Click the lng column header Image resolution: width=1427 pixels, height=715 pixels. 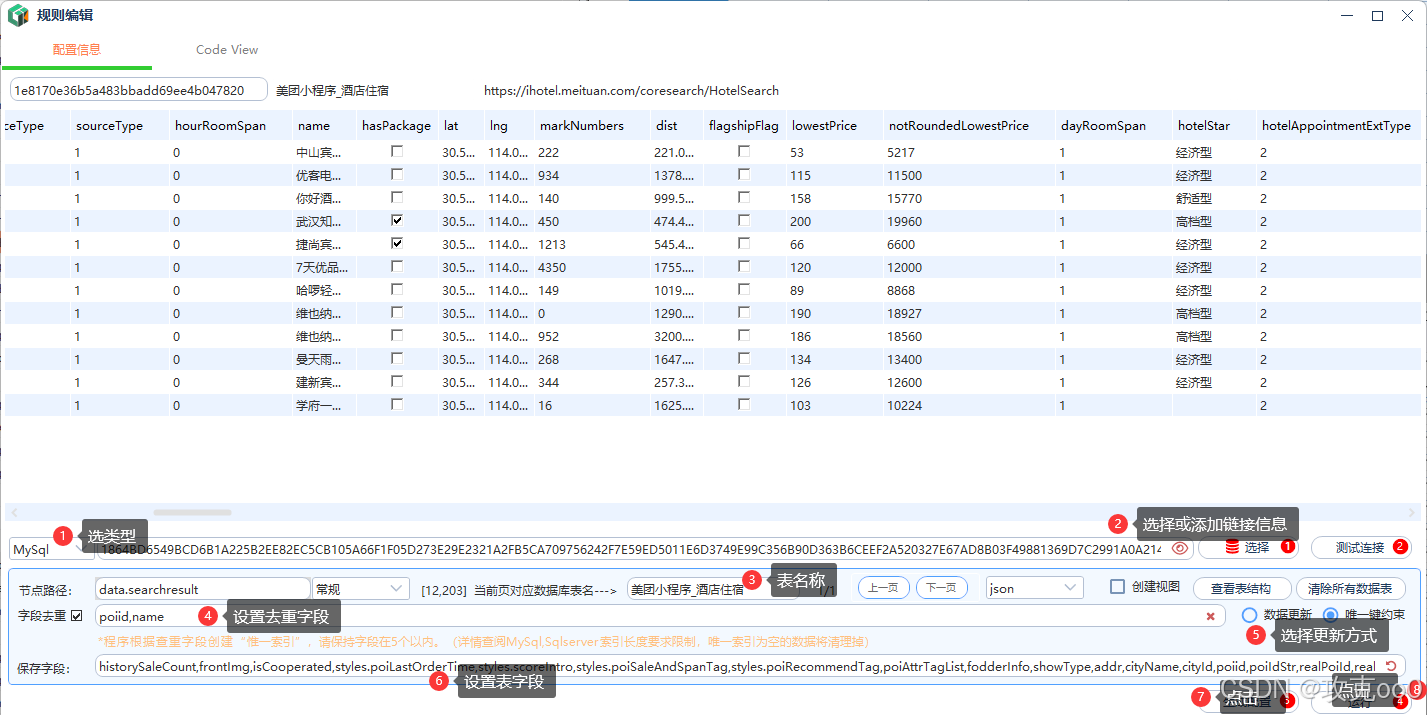click(x=509, y=126)
